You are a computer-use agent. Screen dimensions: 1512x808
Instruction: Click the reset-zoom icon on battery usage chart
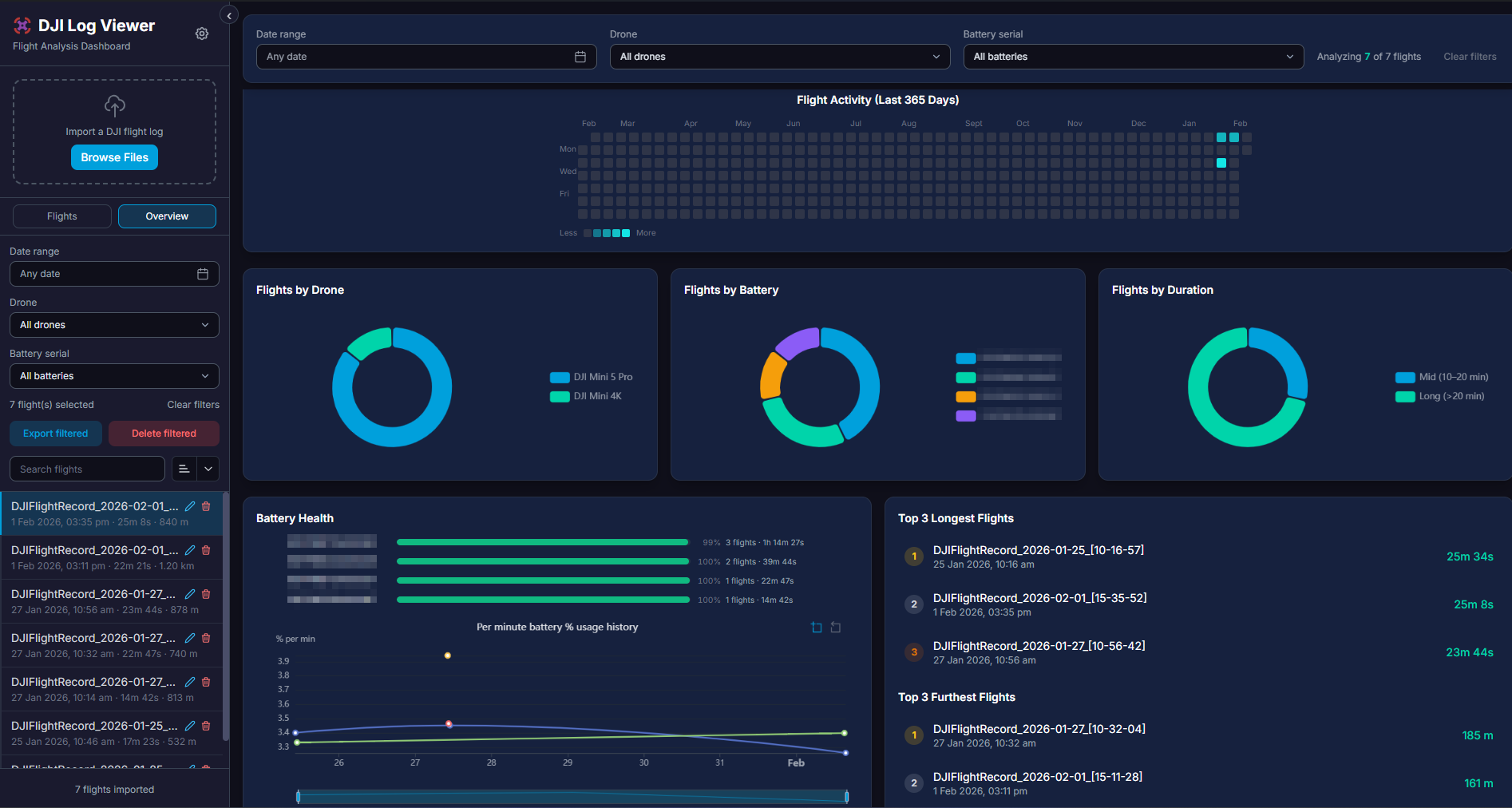(836, 628)
